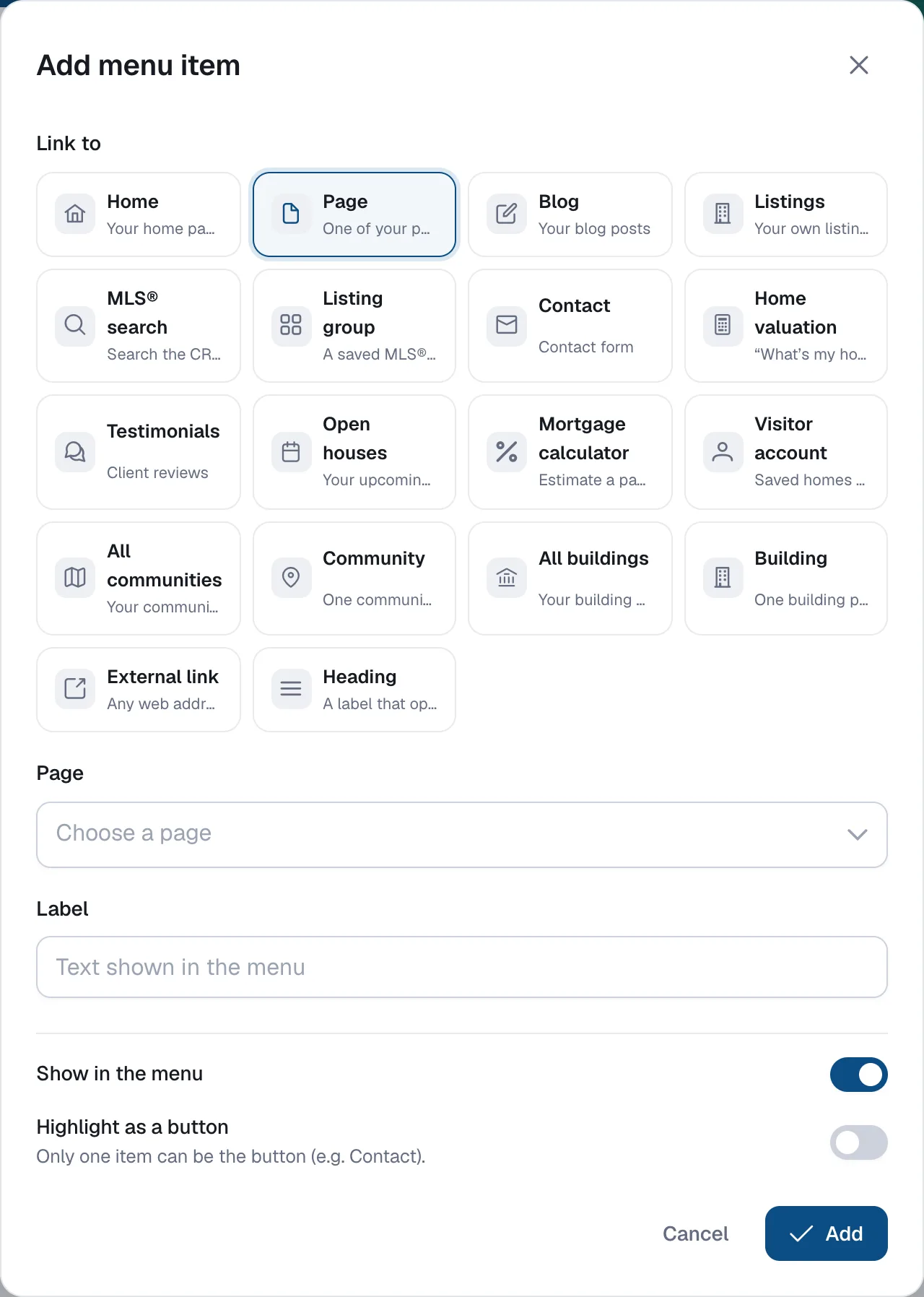This screenshot has width=924, height=1297.
Task: Click the speech-bubble icon on Testimonials
Action: pyautogui.click(x=75, y=452)
